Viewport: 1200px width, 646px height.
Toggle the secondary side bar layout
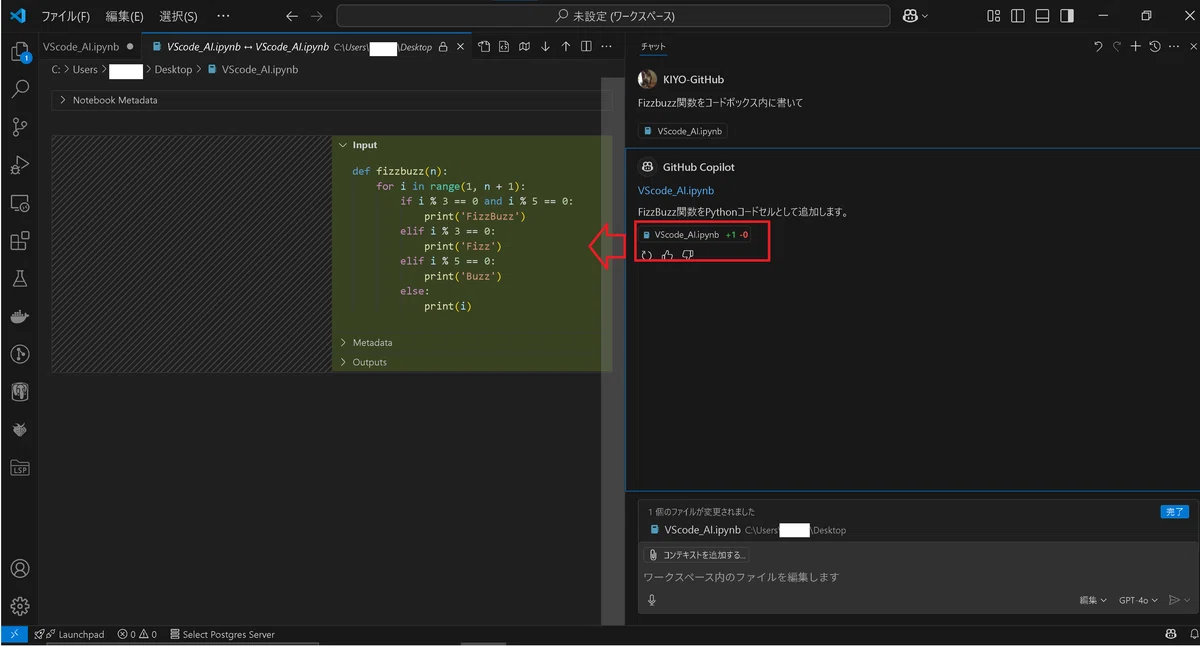1067,16
